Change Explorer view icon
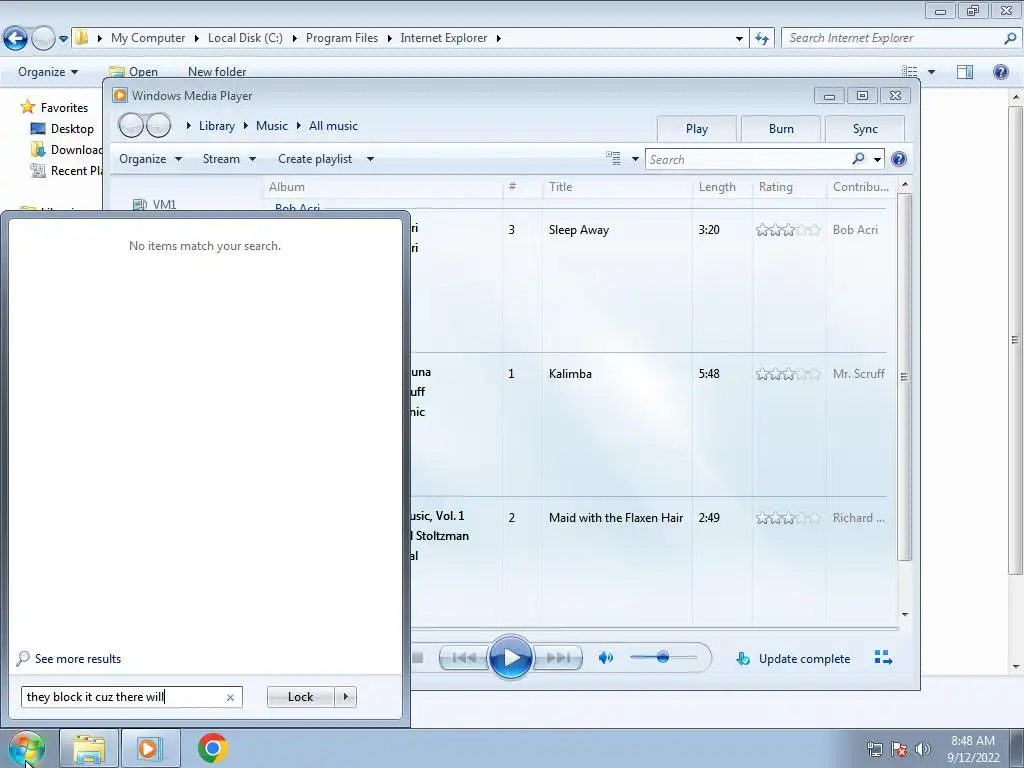This screenshot has height=768, width=1024. pos(910,72)
